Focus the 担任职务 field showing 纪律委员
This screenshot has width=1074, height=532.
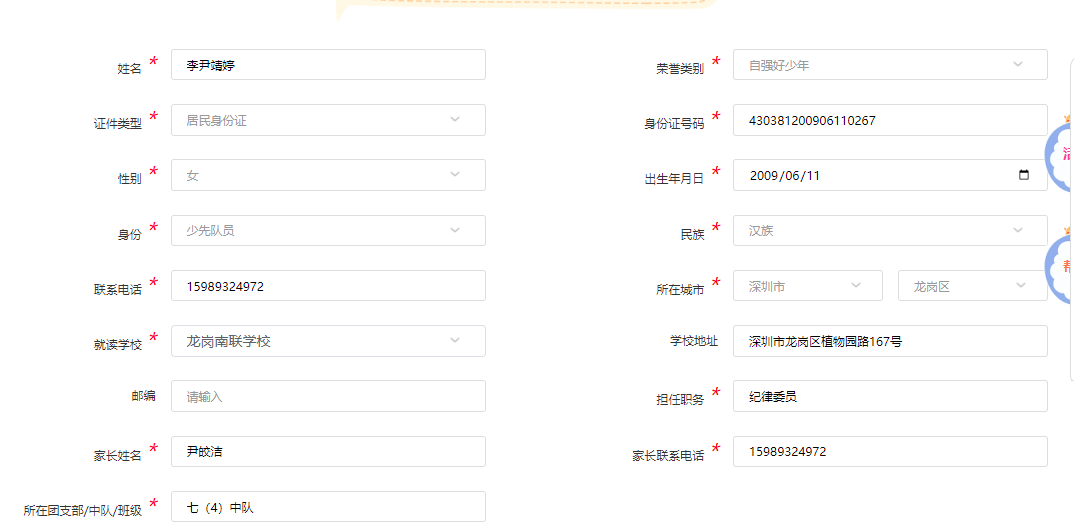(x=890, y=396)
